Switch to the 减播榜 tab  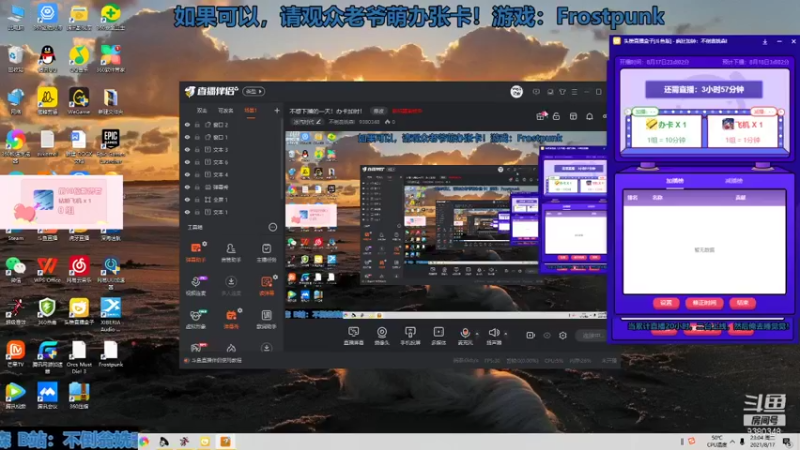(733, 181)
